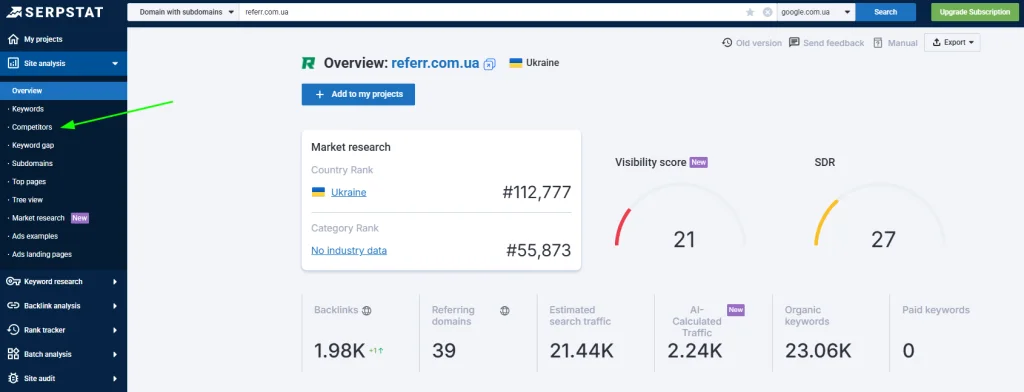Open domain in new window icon beside referr.com.ua
The height and width of the screenshot is (392, 1024).
490,64
